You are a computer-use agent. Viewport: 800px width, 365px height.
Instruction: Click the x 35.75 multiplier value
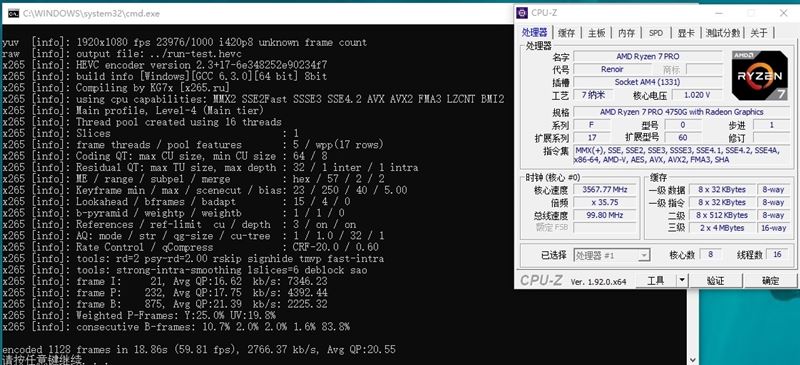(605, 202)
